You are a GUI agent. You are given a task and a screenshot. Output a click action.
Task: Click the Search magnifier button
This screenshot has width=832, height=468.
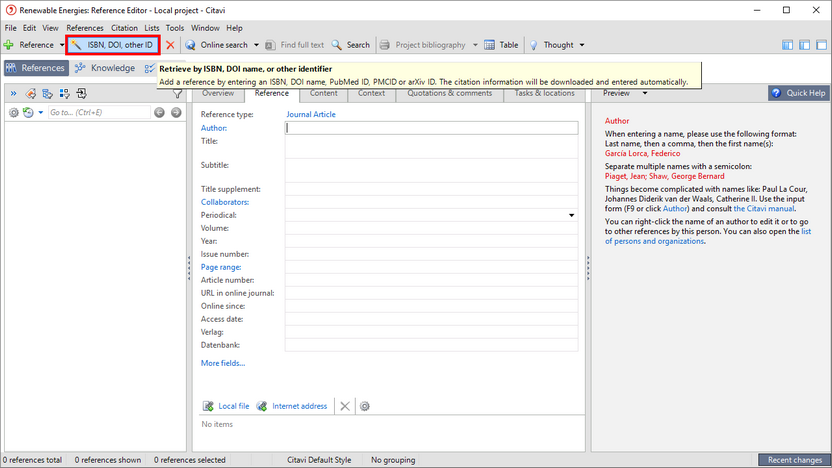click(351, 45)
